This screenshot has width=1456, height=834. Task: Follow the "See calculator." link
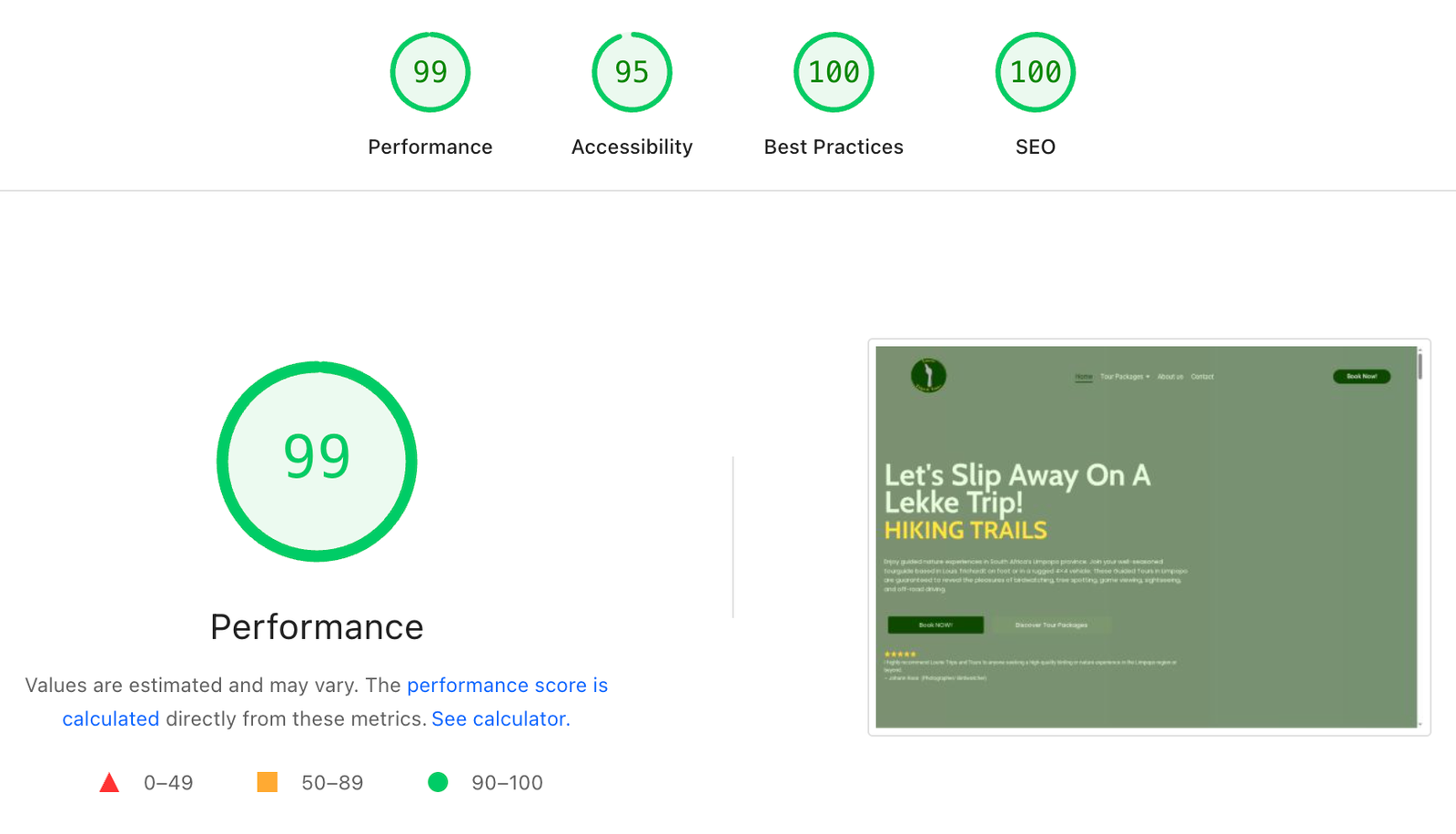click(500, 719)
